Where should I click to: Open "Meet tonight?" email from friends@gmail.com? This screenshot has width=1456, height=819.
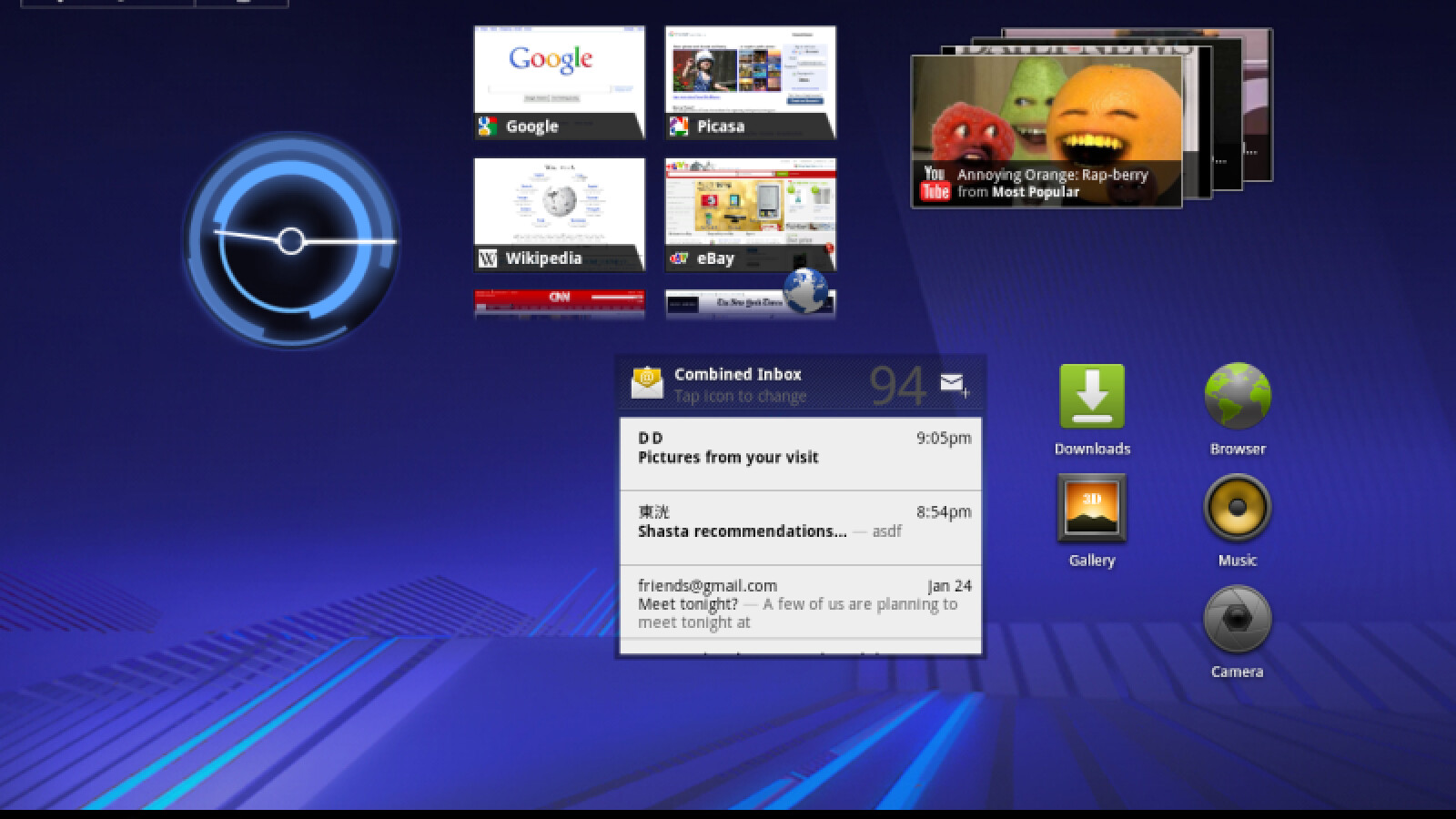point(800,603)
